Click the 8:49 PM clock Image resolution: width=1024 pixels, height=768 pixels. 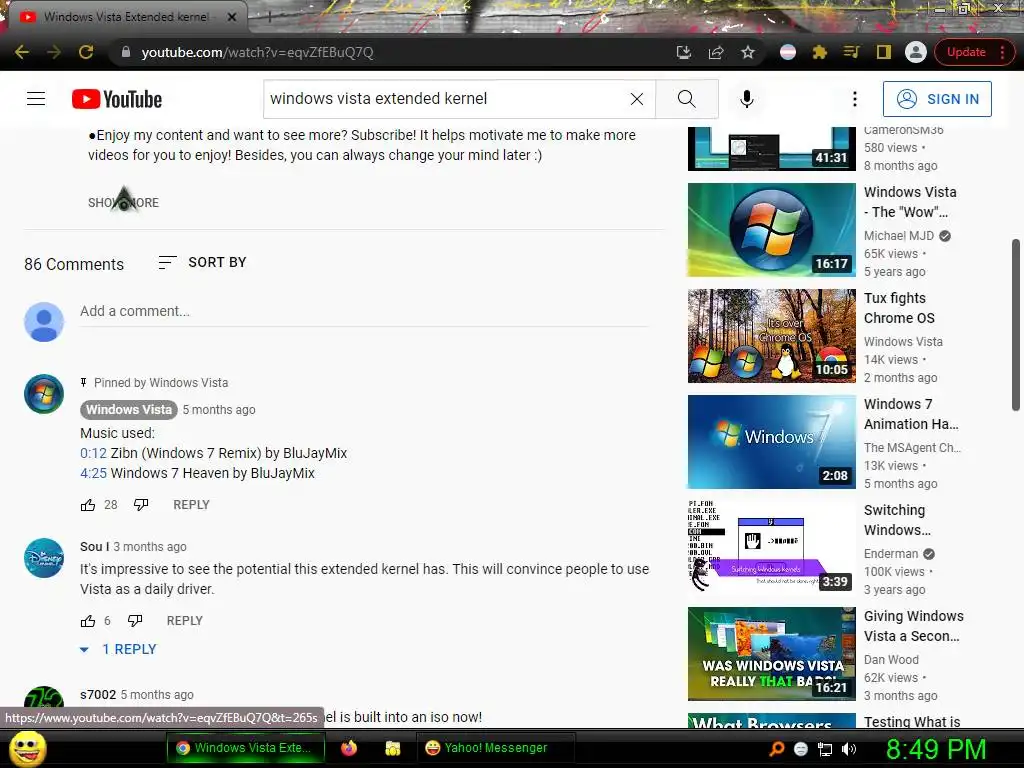point(935,749)
